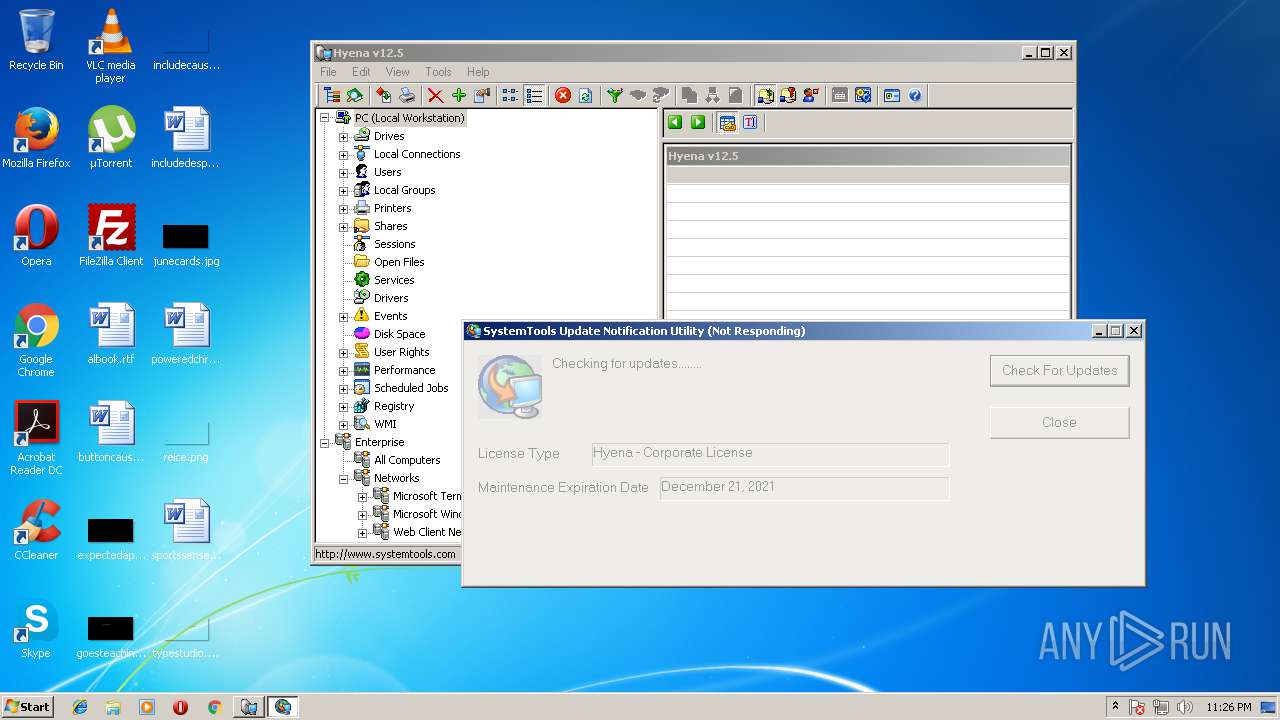
Task: Open the View menu
Action: [x=398, y=72]
